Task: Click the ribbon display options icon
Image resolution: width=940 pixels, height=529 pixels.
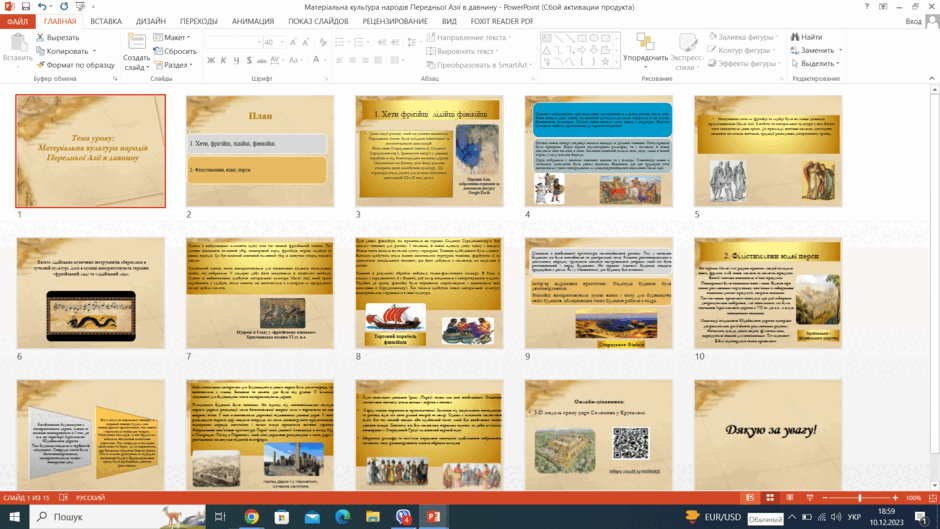Action: click(883, 7)
